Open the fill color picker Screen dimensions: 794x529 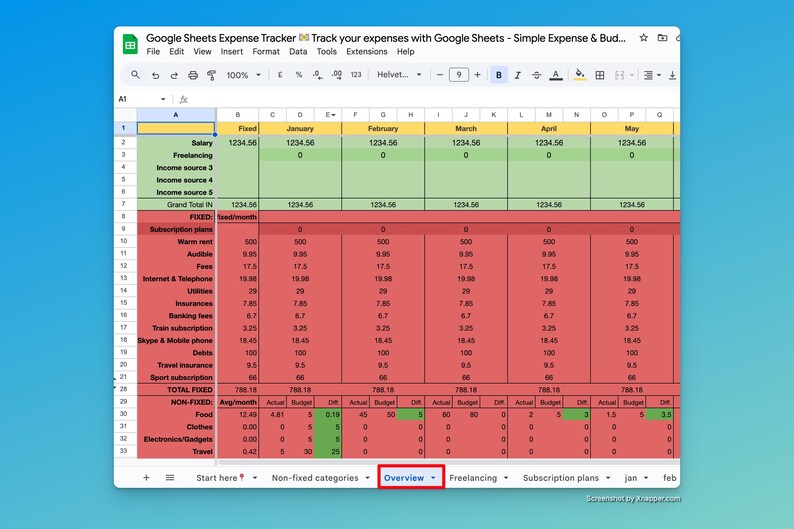[x=580, y=75]
